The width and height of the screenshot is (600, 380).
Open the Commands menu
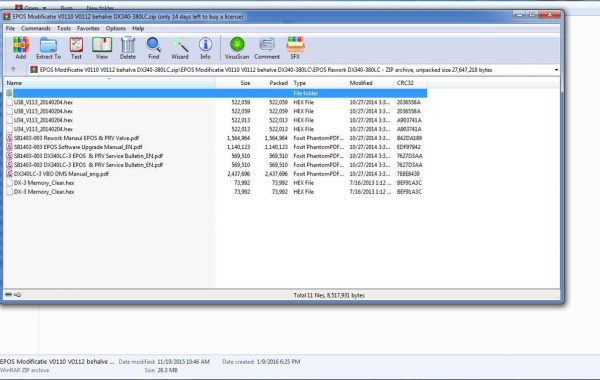(36, 28)
